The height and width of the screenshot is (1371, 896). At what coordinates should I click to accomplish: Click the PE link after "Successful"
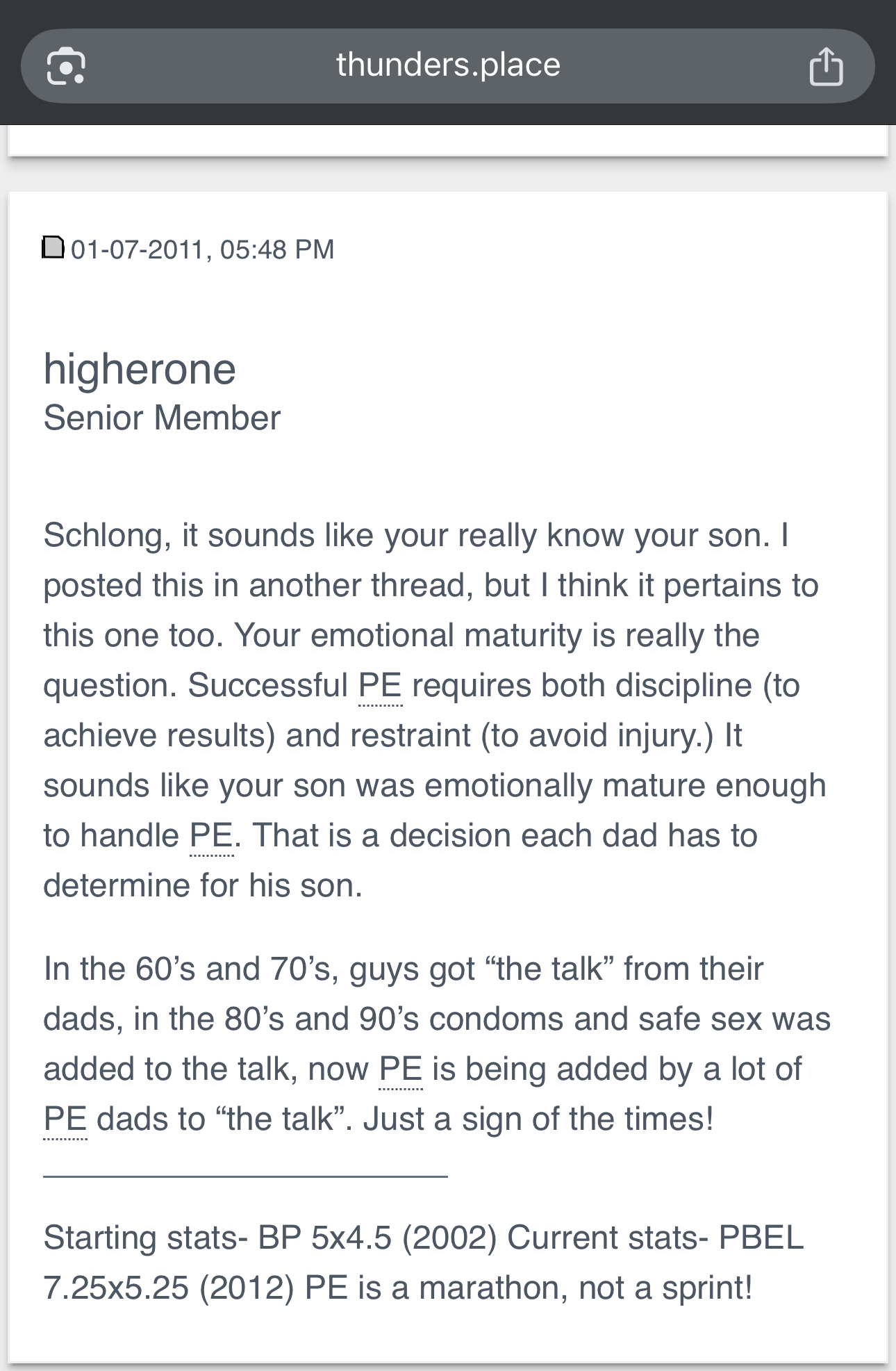pyautogui.click(x=380, y=686)
